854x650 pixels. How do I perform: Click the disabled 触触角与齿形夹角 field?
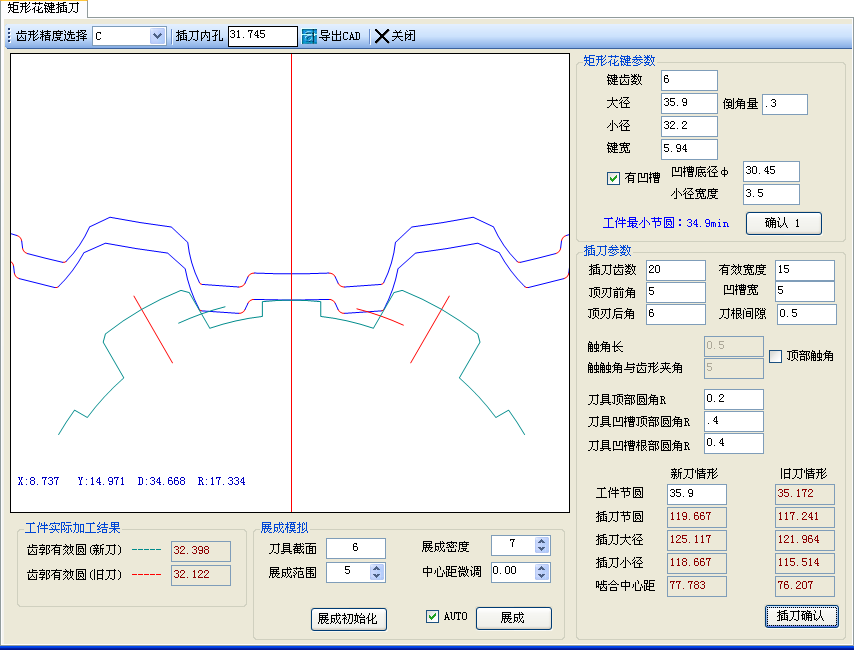734,368
